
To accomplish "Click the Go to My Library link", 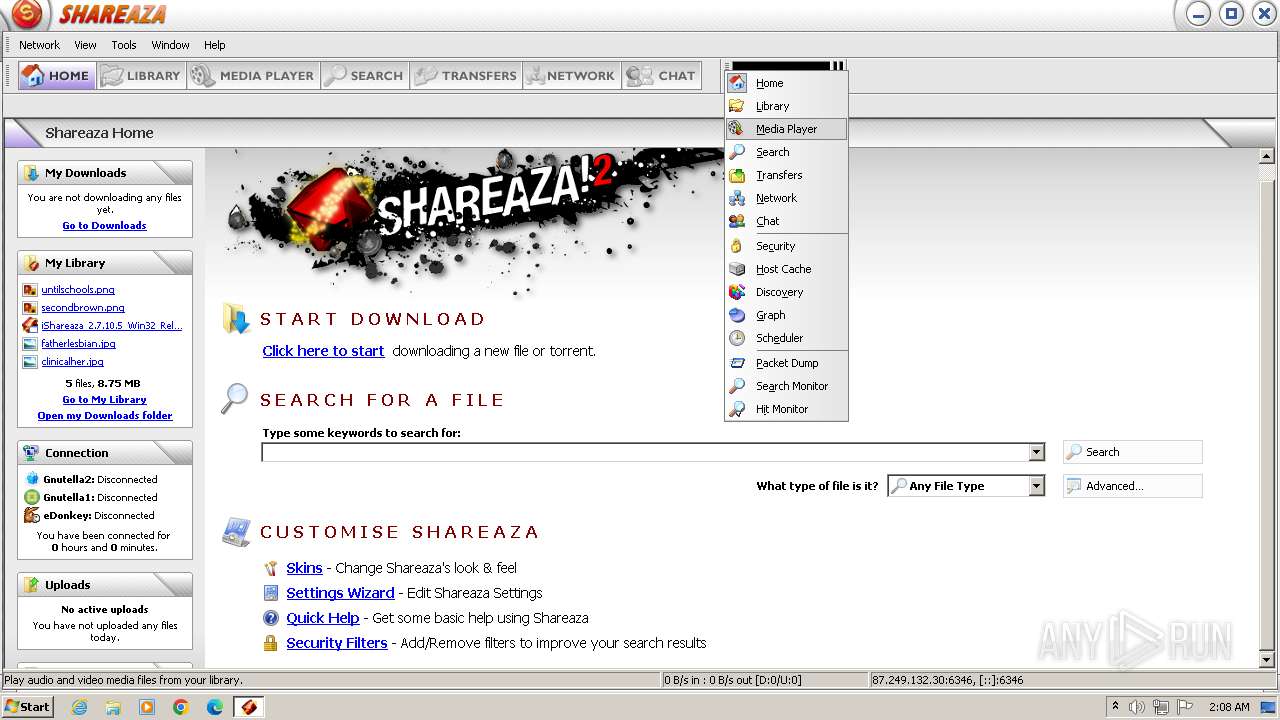I will tap(104, 400).
